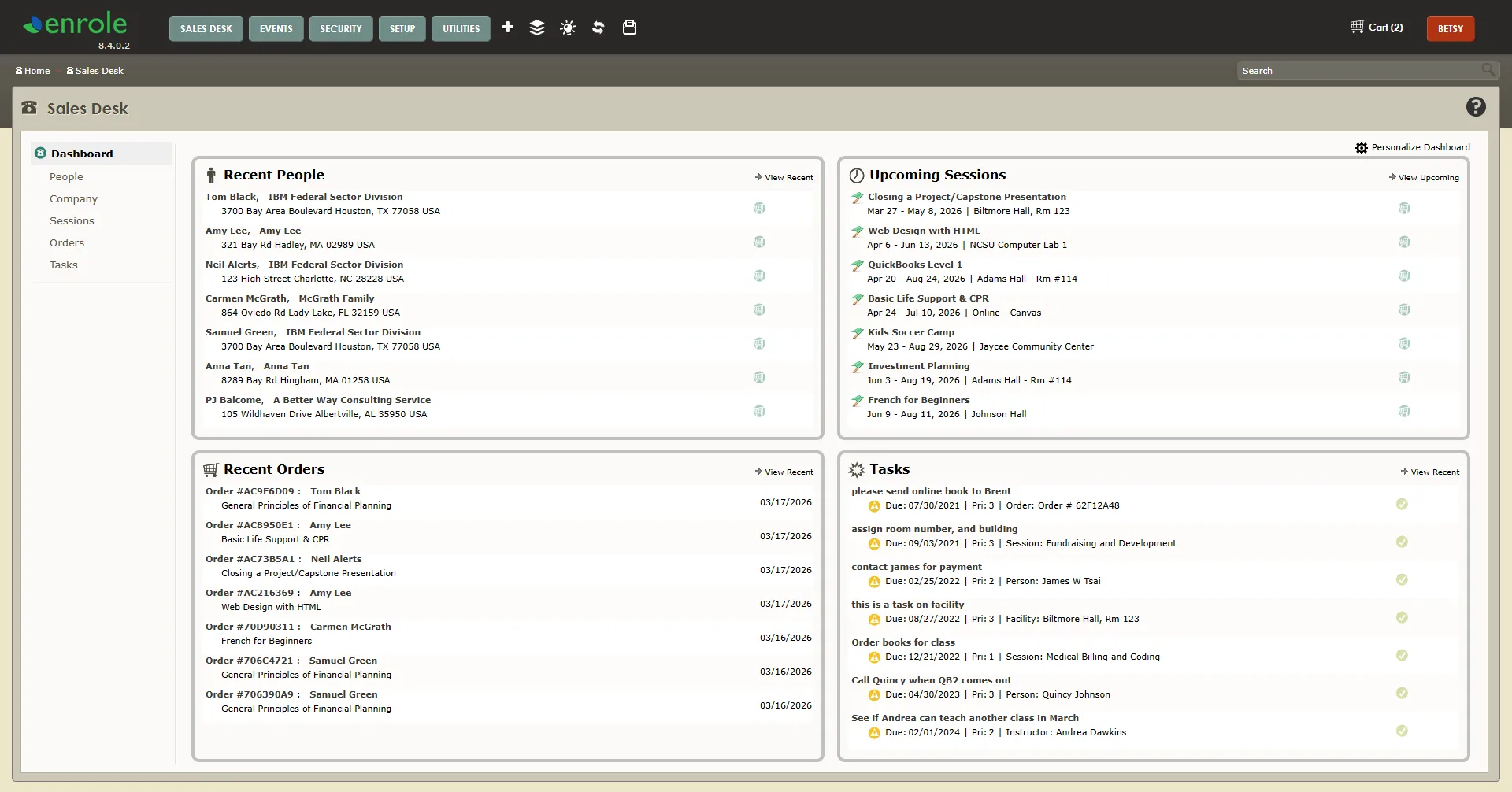
Task: Expand the People sidebar section
Action: point(66,176)
